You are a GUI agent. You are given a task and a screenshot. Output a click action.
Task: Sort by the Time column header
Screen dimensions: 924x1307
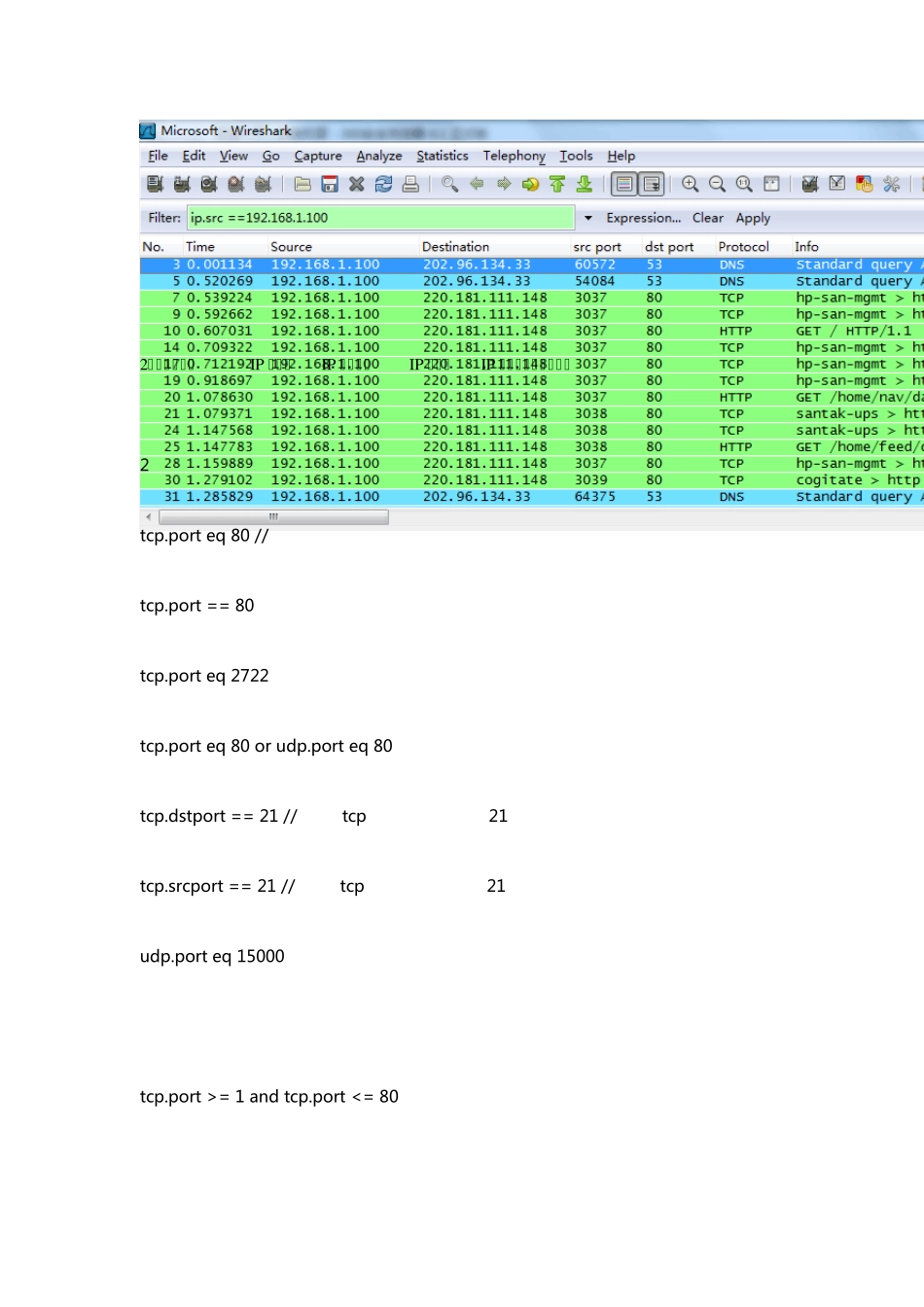coord(200,247)
